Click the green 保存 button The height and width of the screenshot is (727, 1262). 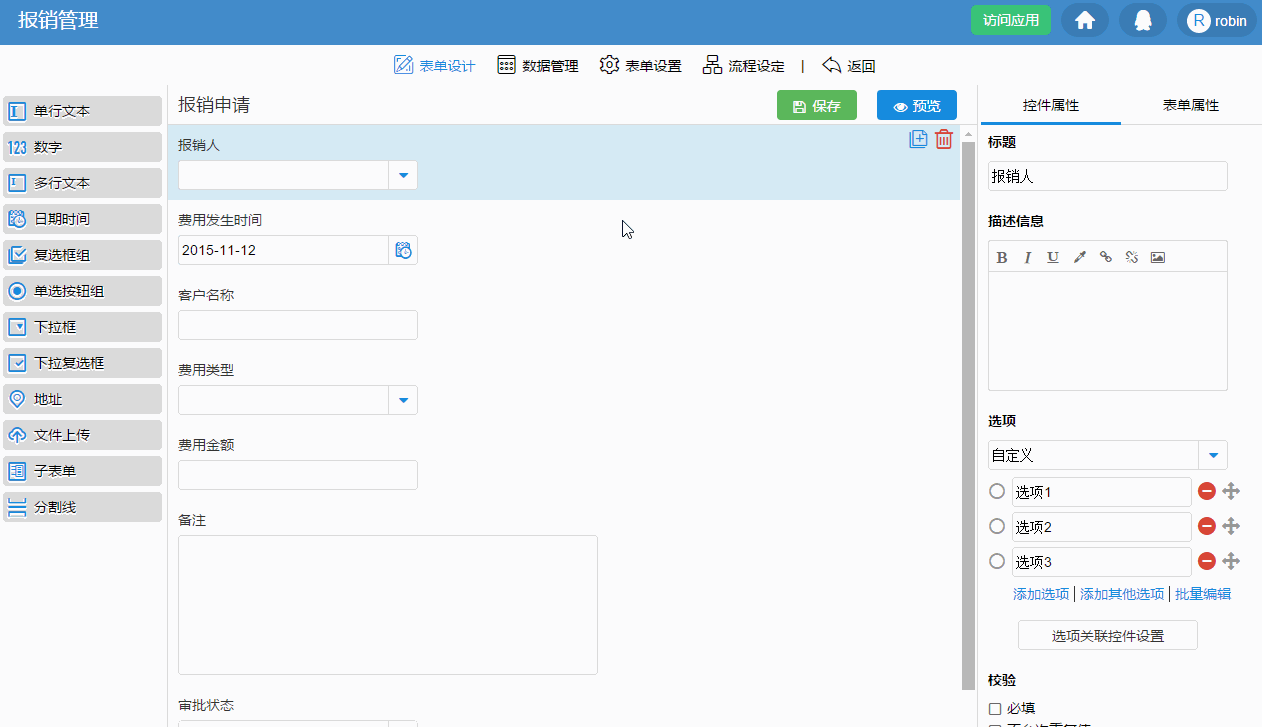[x=816, y=106]
